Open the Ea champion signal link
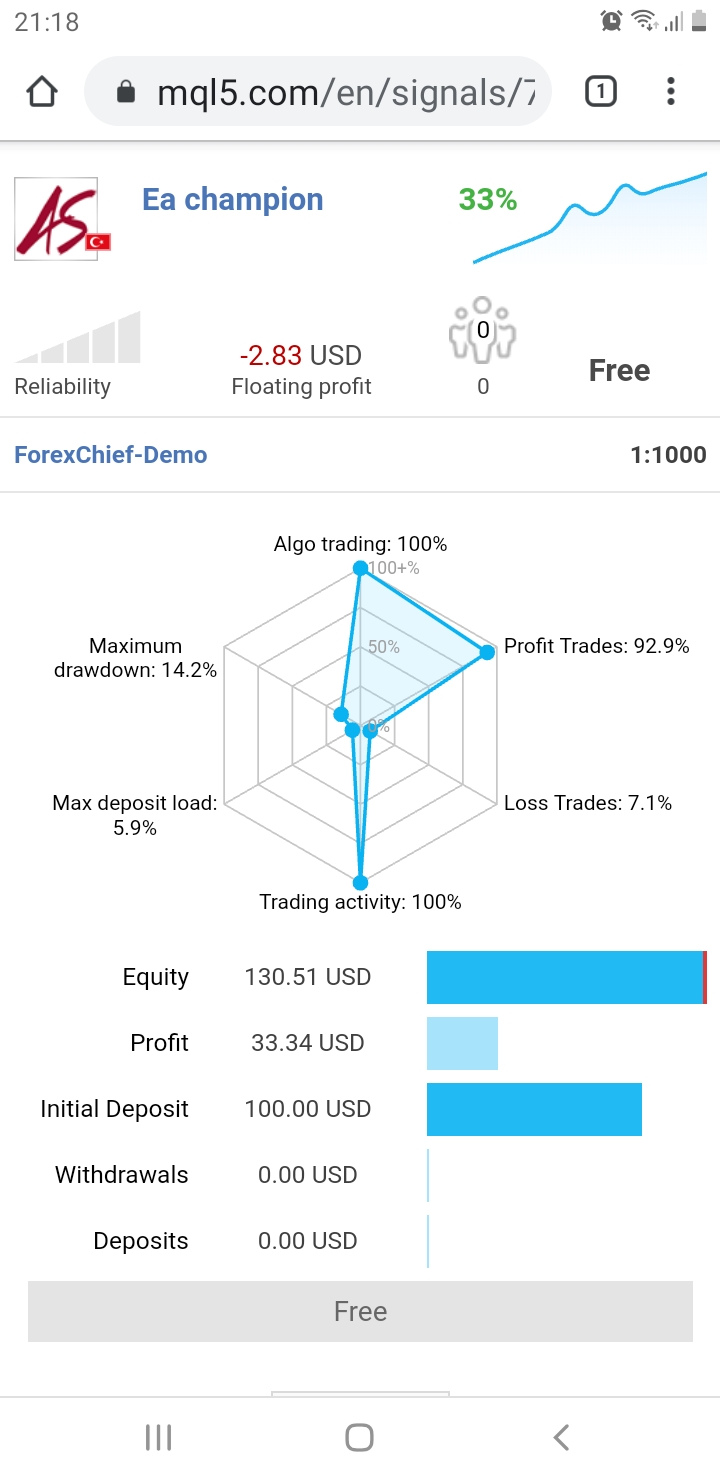Viewport: 720px width, 1480px height. (232, 199)
